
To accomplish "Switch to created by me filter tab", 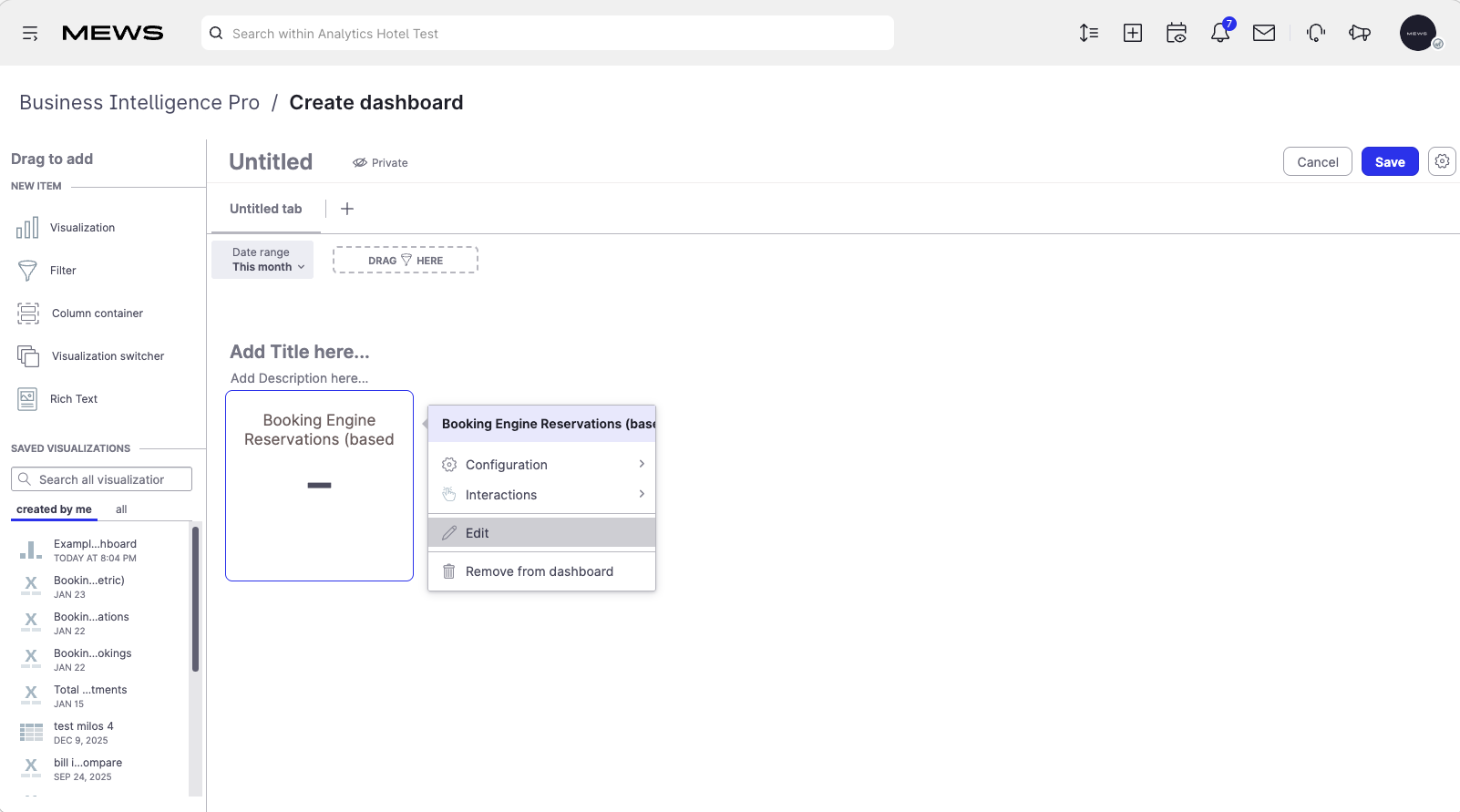I will [x=54, y=509].
